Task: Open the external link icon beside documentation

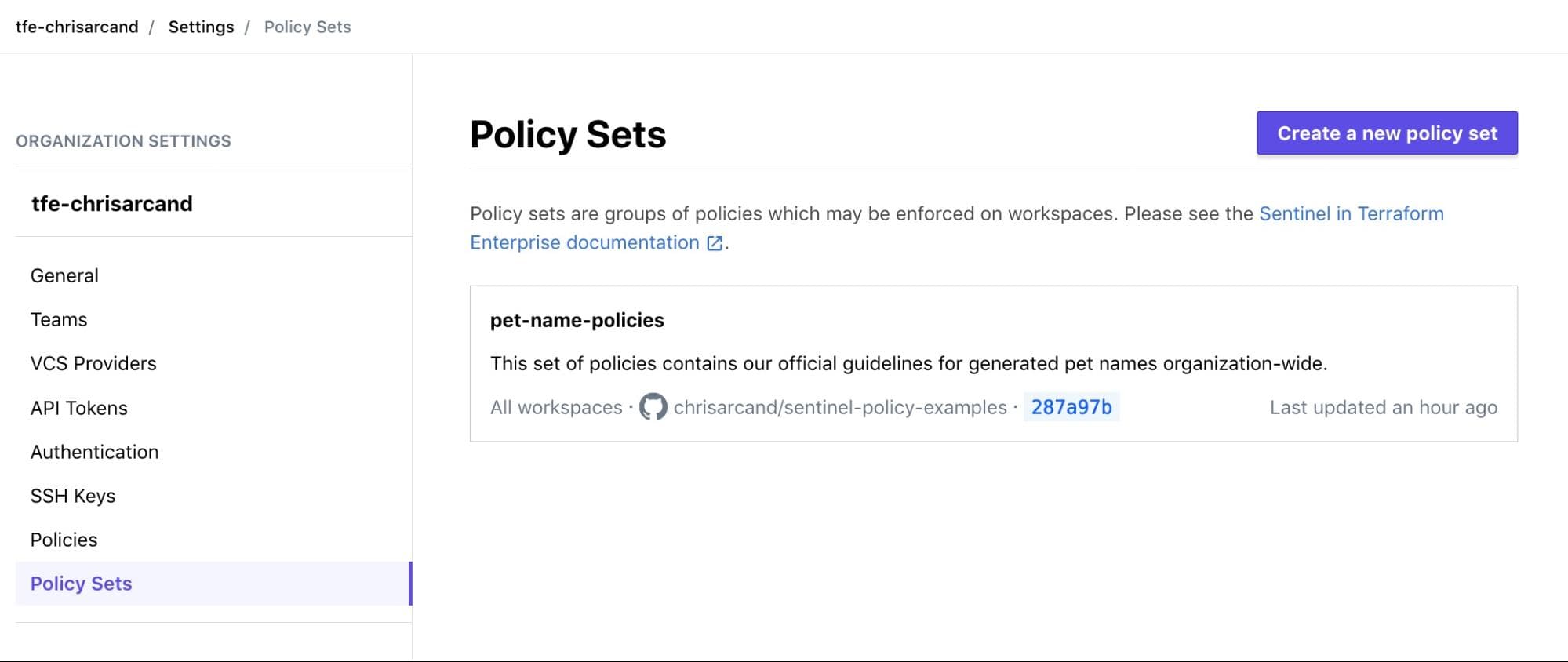Action: click(712, 243)
